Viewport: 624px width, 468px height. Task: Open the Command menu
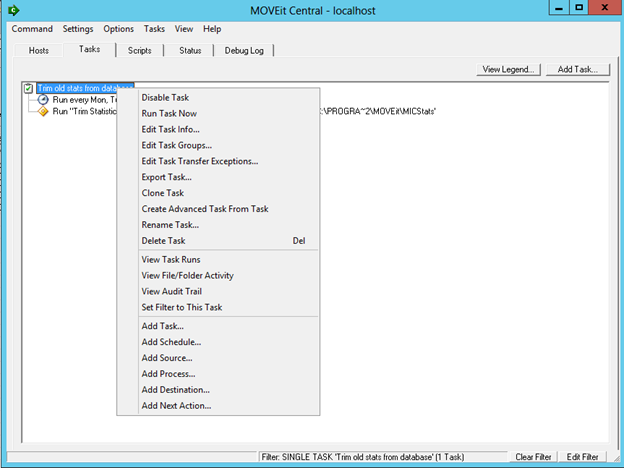click(32, 29)
